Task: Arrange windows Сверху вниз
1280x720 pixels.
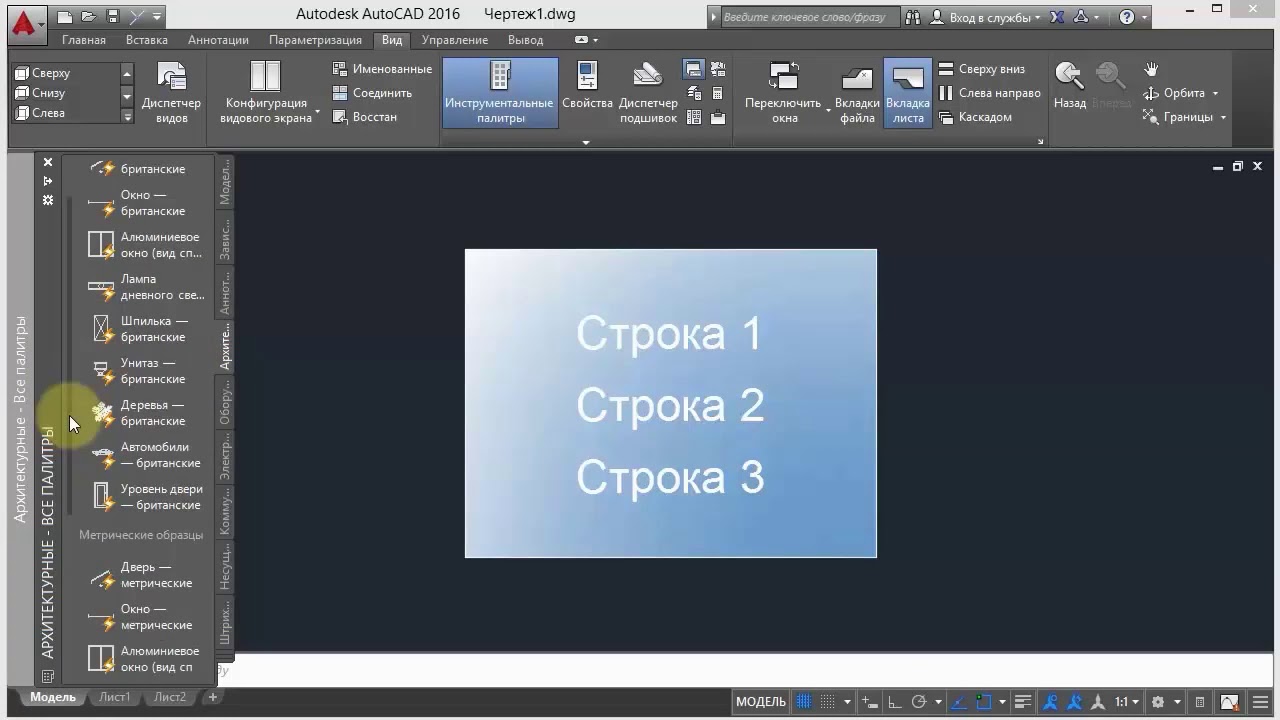Action: [x=982, y=69]
